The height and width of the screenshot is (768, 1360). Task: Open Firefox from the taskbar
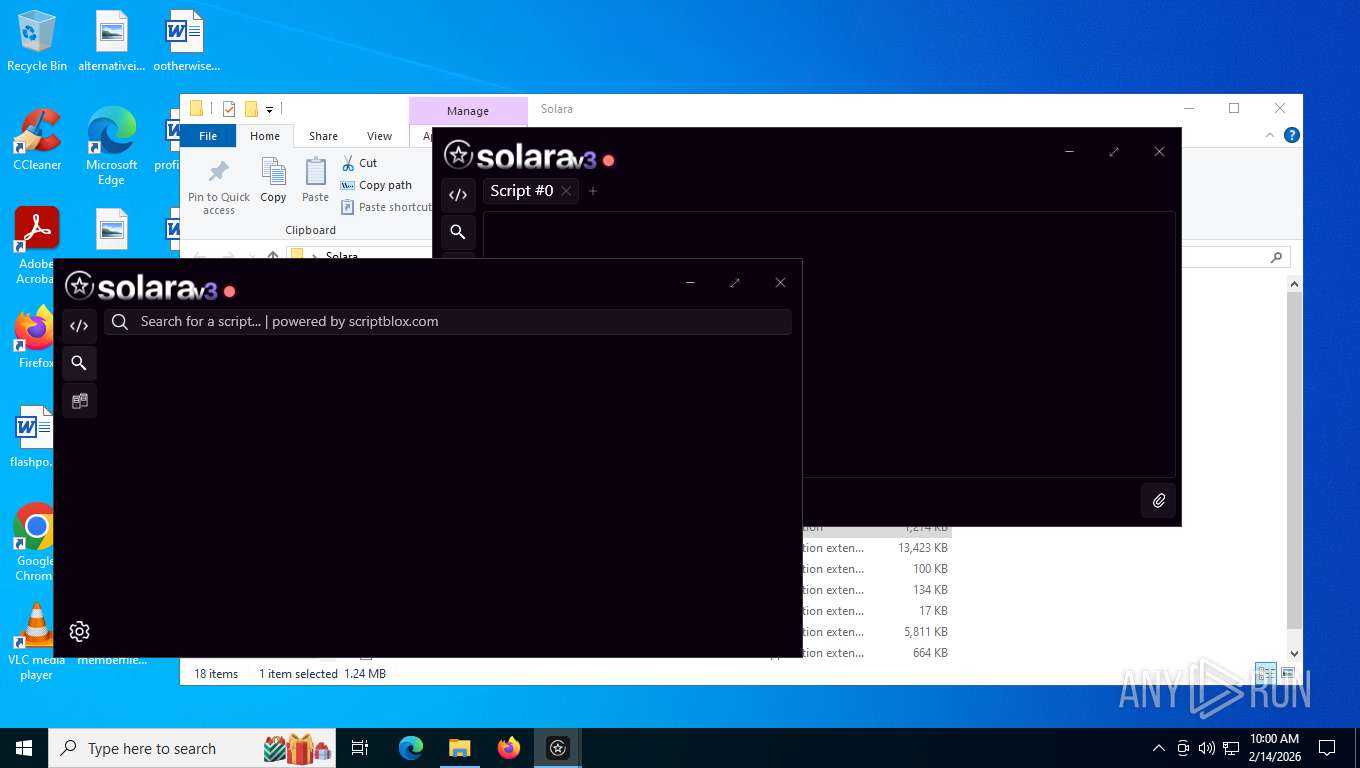pos(509,748)
